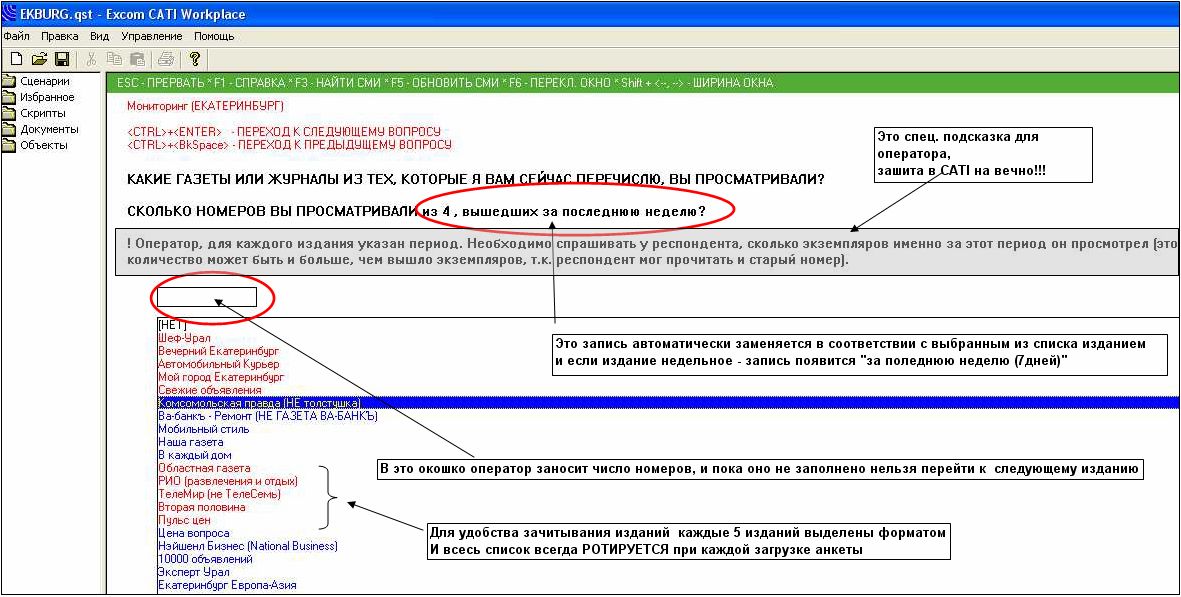Open the Скрипты folder
Viewport: 1181px width, 597px height.
pos(43,113)
